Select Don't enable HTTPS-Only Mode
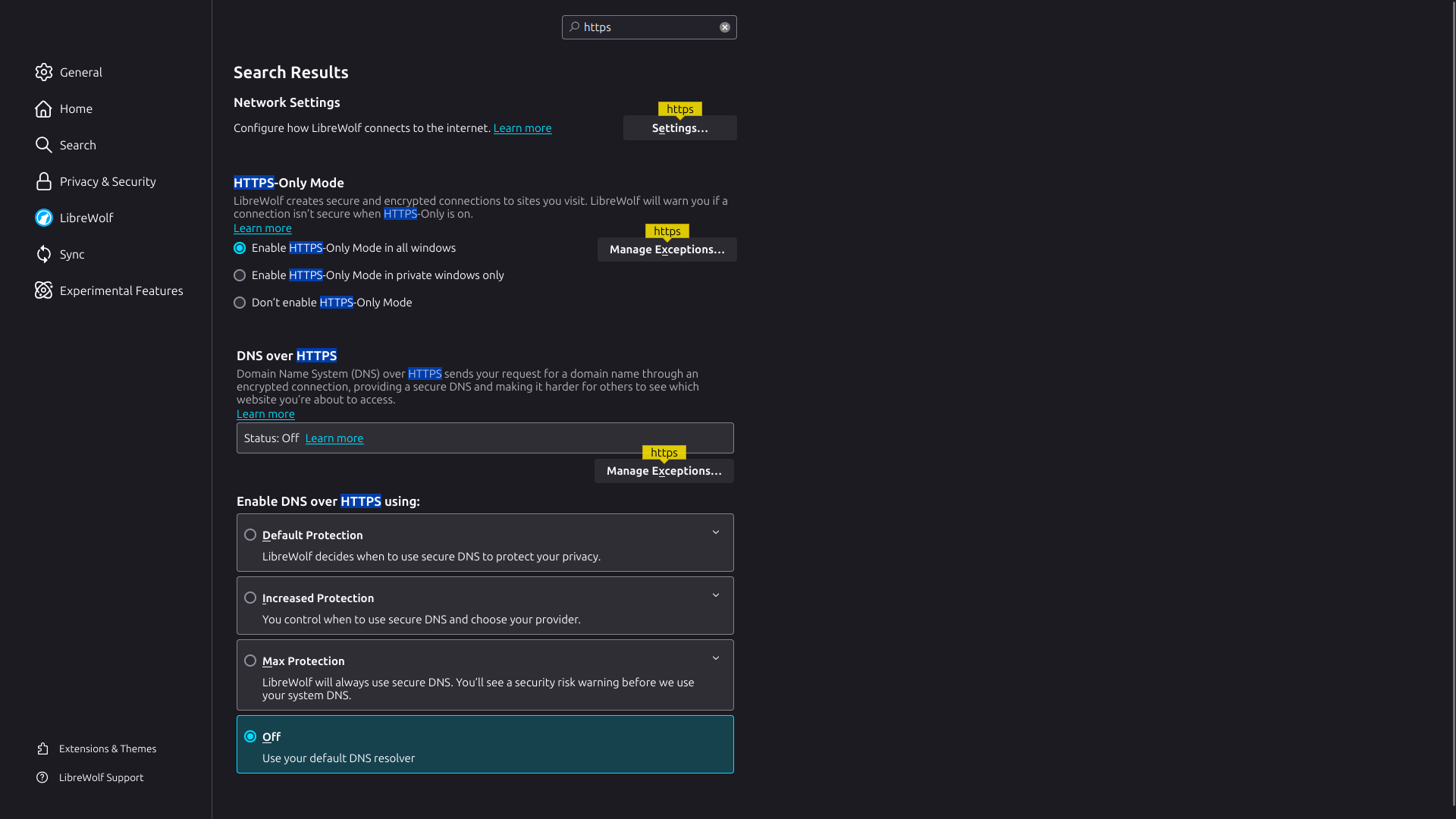1456x819 pixels. pos(240,303)
